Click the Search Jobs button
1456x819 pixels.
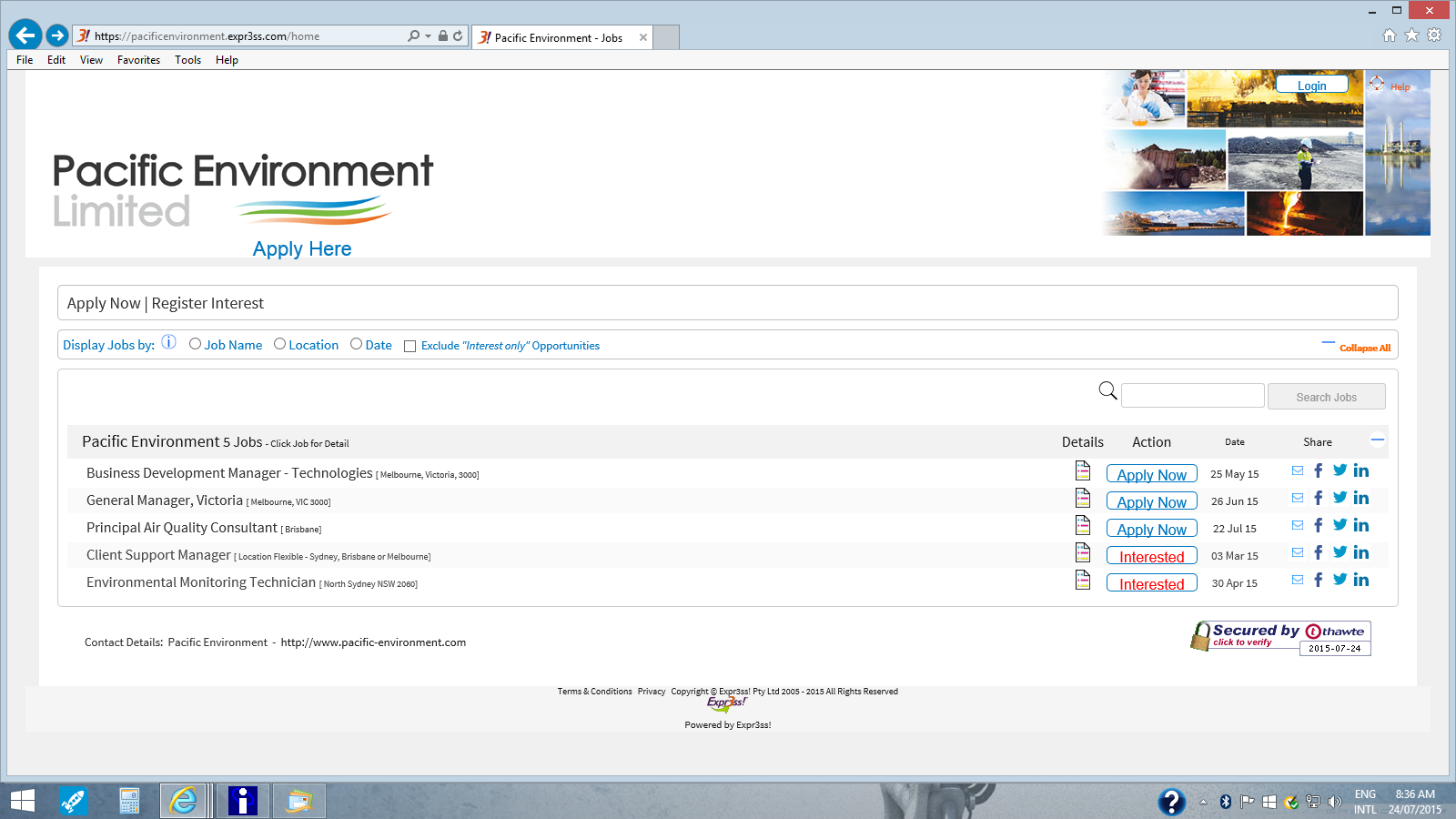click(1326, 397)
